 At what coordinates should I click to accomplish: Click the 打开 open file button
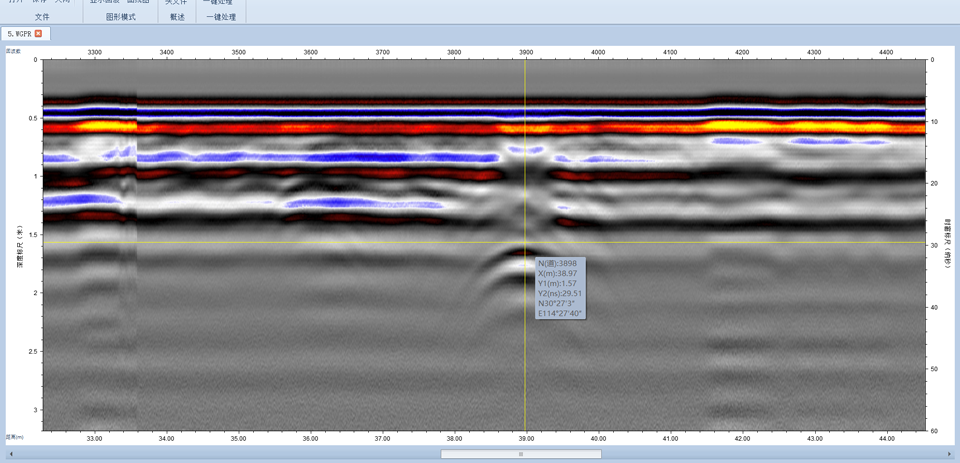pyautogui.click(x=16, y=2)
